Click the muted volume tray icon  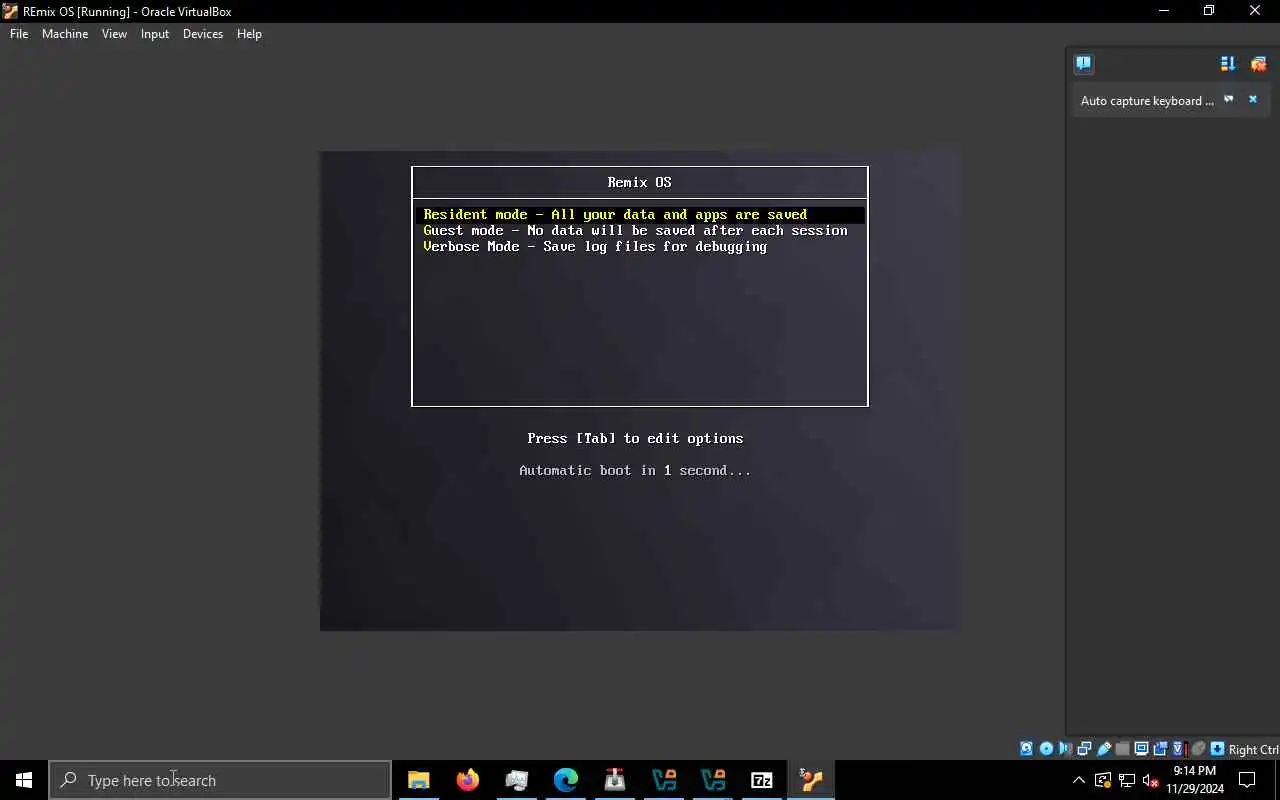pos(1150,780)
